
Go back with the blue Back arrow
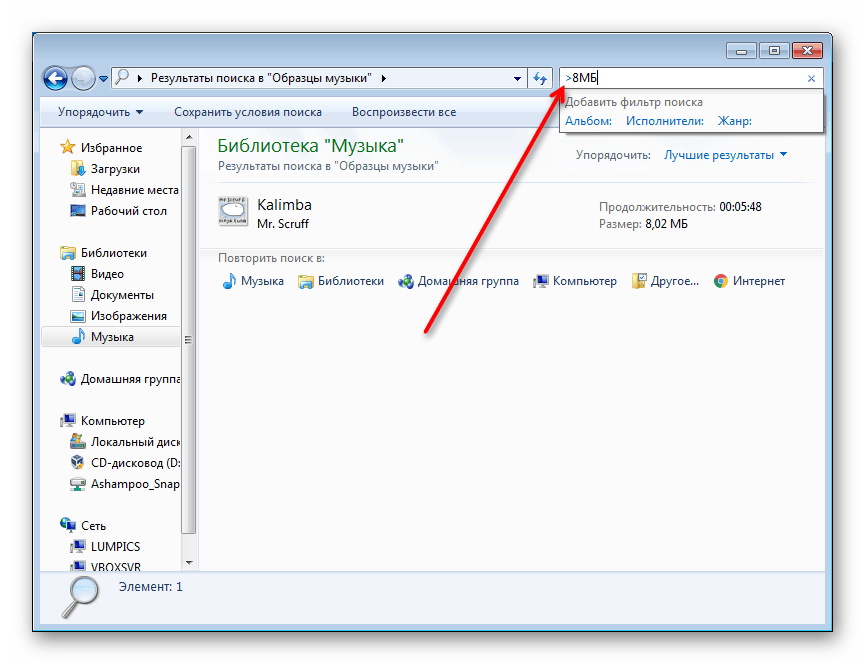click(55, 78)
